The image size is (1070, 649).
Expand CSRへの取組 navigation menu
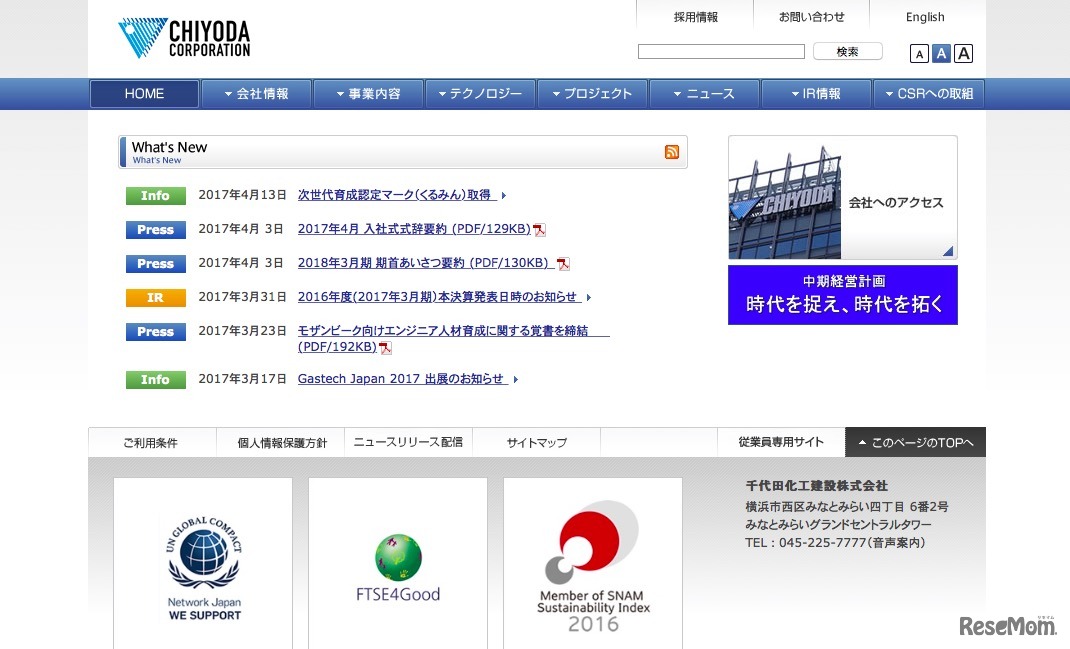point(929,93)
